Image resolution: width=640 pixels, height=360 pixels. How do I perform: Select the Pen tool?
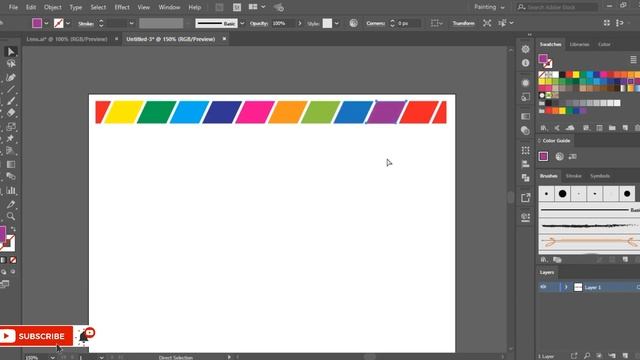pos(11,78)
